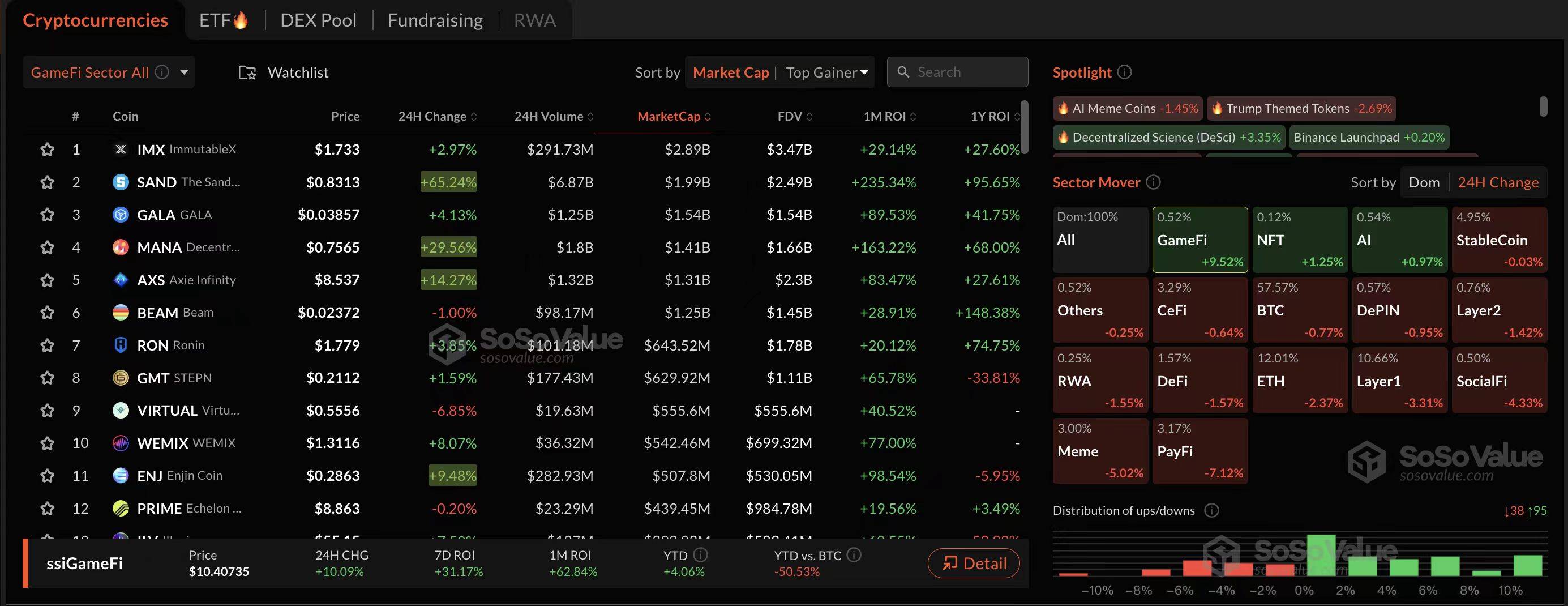Switch to the Cryptocurrencies tab
The height and width of the screenshot is (606, 1568).
[96, 20]
